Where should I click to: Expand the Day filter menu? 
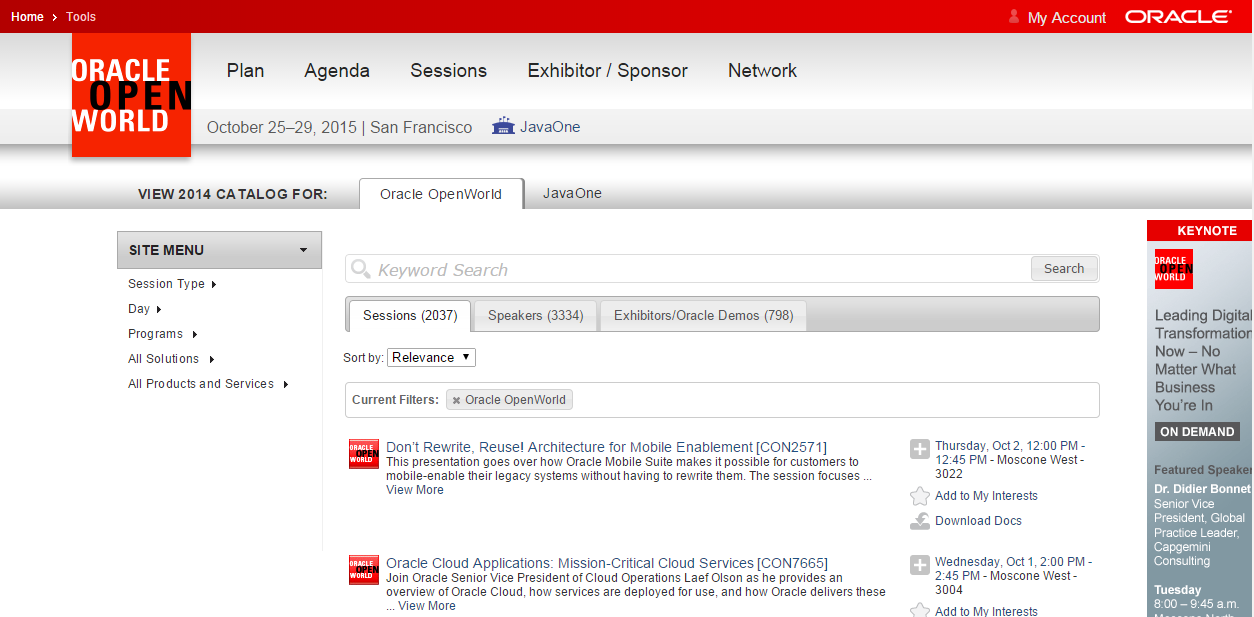point(145,309)
